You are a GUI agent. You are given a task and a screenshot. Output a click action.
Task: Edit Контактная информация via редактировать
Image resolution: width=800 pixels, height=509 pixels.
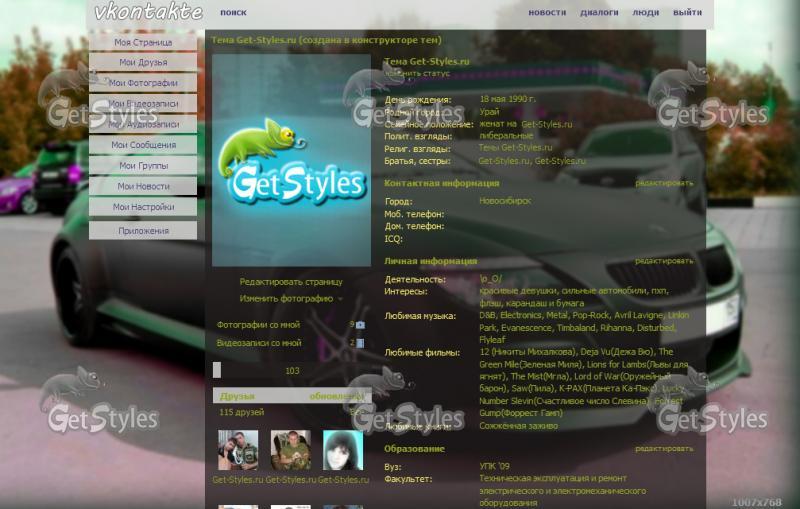pyautogui.click(x=663, y=183)
